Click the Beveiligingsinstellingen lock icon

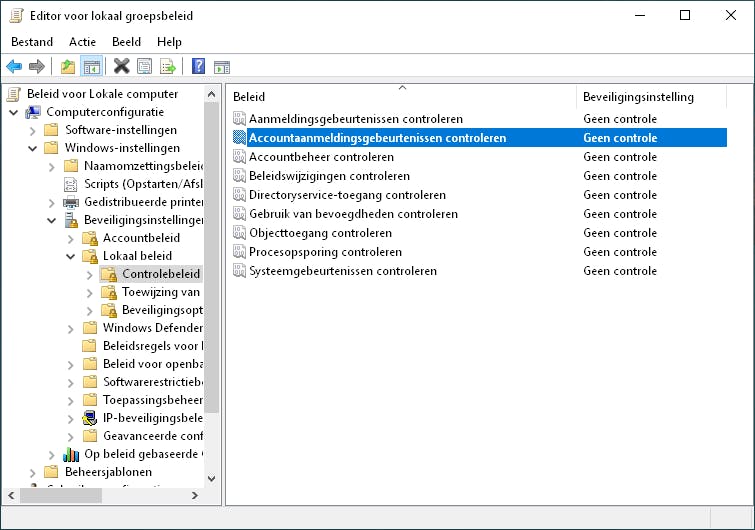pyautogui.click(x=71, y=220)
